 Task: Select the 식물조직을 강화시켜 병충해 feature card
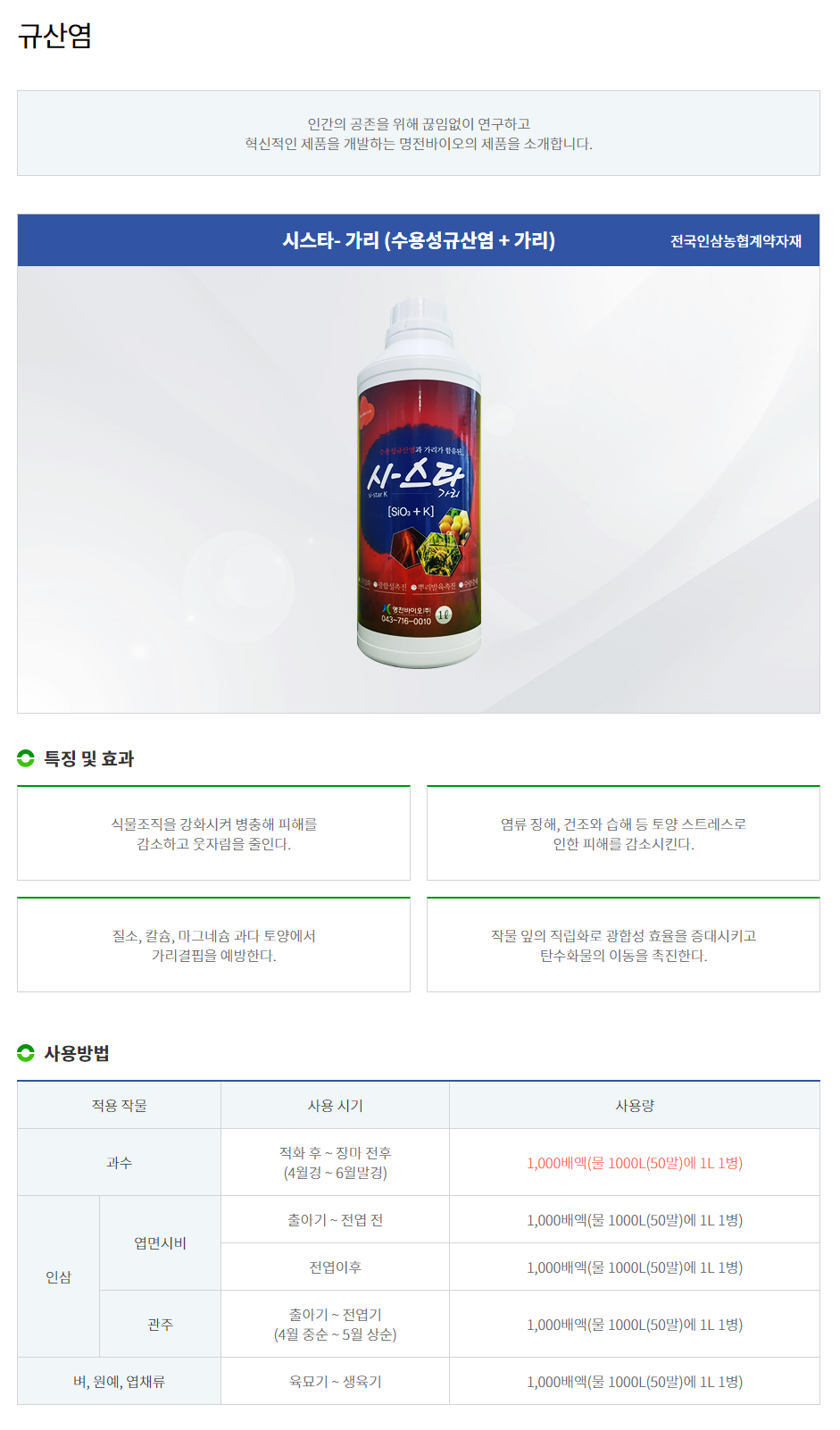[213, 833]
